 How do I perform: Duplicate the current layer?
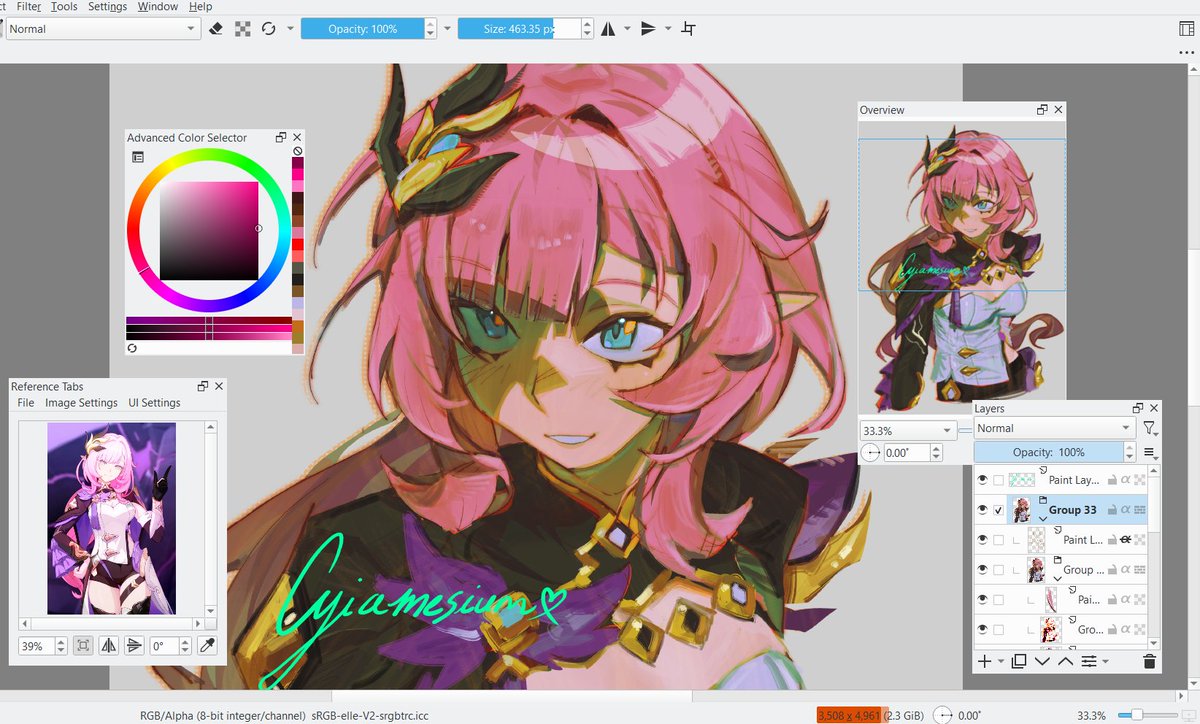coord(1019,661)
